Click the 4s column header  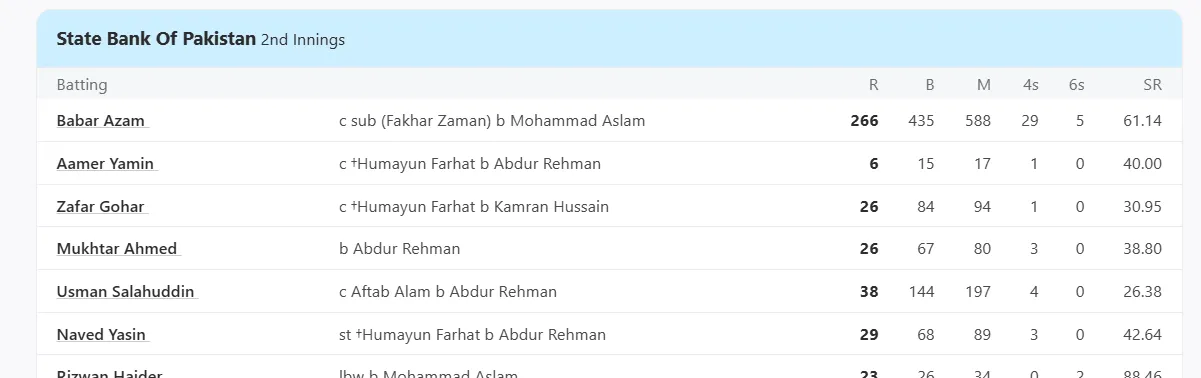pyautogui.click(x=1031, y=85)
